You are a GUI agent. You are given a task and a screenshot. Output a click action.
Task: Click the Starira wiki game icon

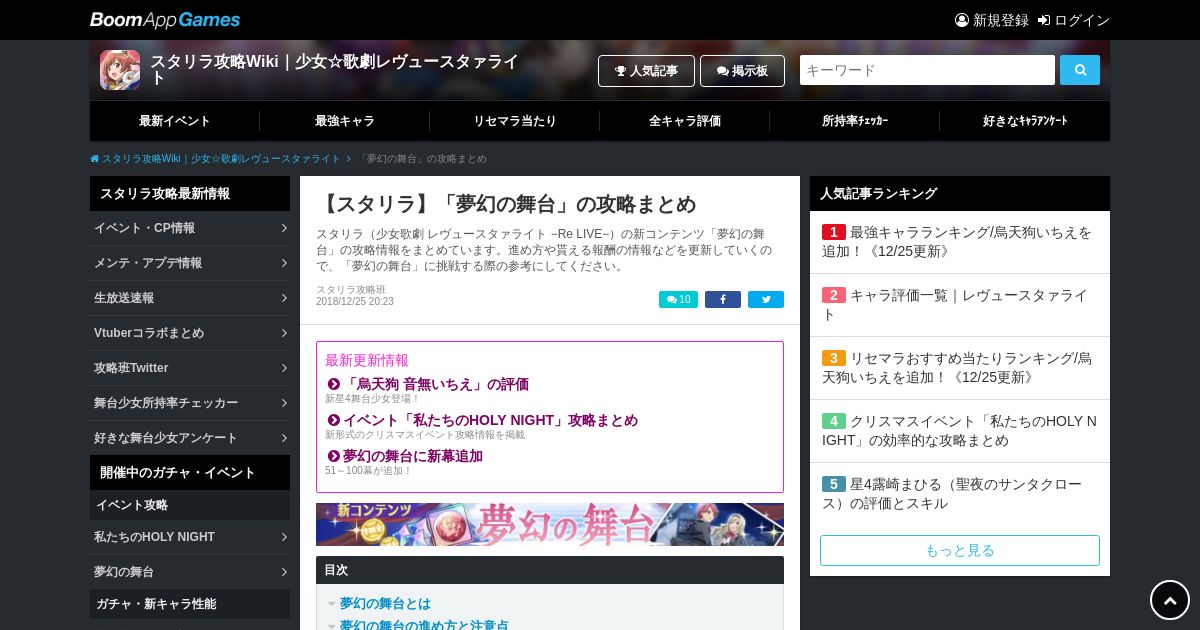(120, 70)
